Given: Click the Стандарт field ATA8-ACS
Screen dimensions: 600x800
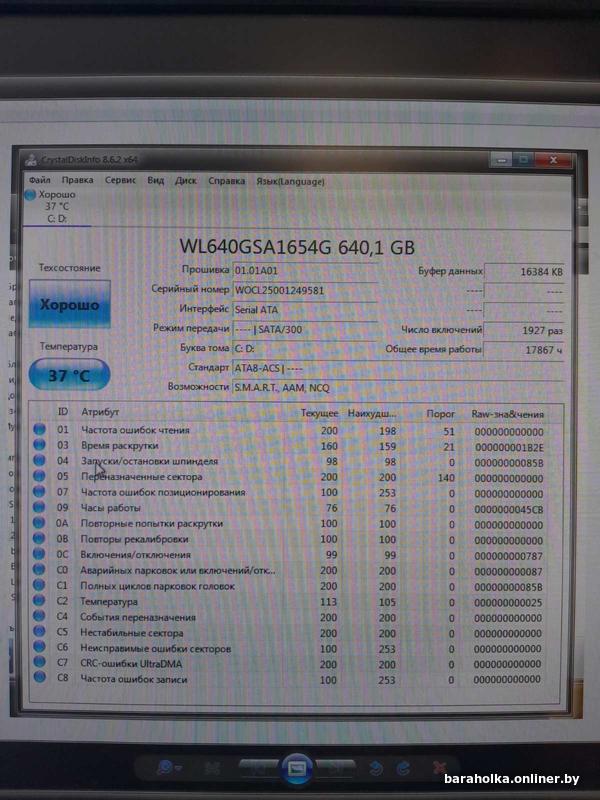Looking at the screenshot, I should tap(398, 368).
